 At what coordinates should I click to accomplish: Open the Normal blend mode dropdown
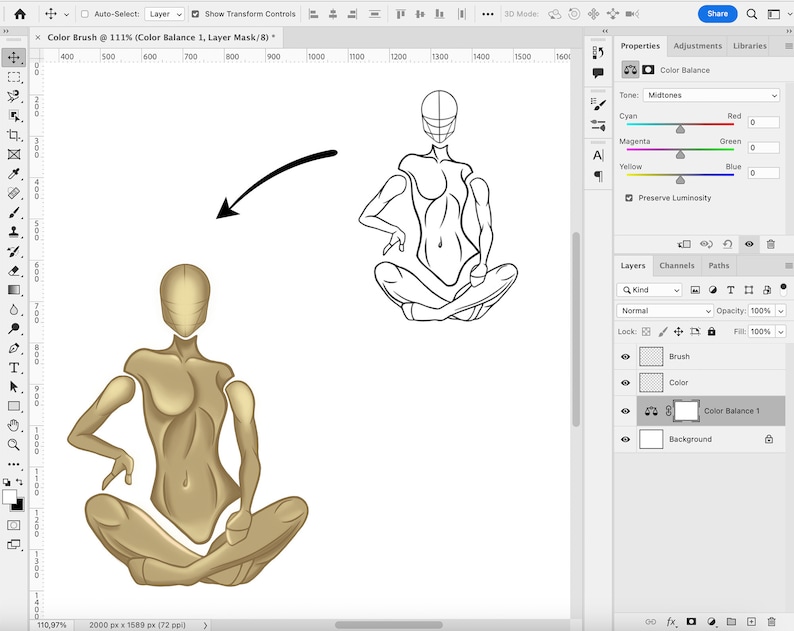click(x=664, y=311)
